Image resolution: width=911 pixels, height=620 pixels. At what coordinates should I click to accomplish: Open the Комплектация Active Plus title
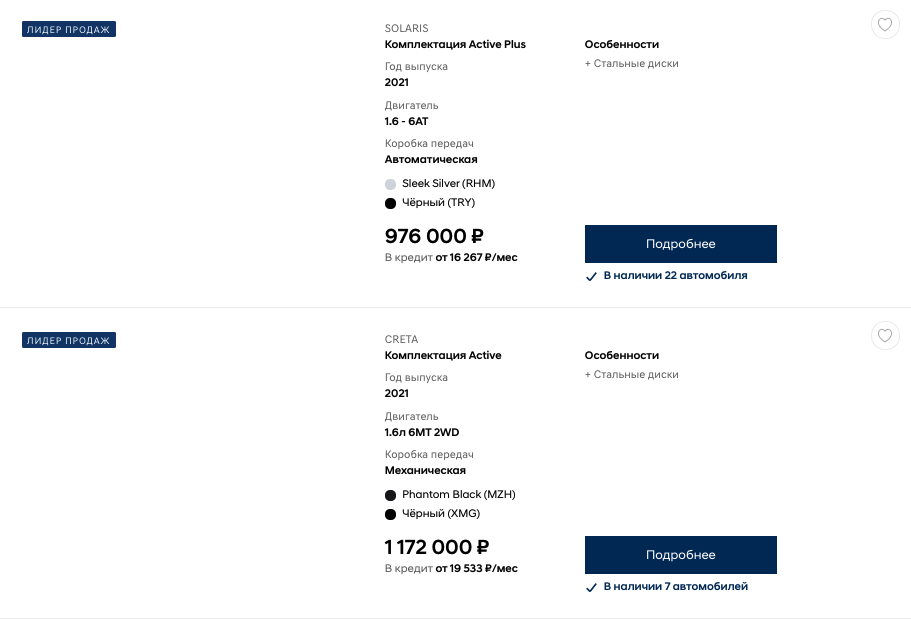point(455,44)
